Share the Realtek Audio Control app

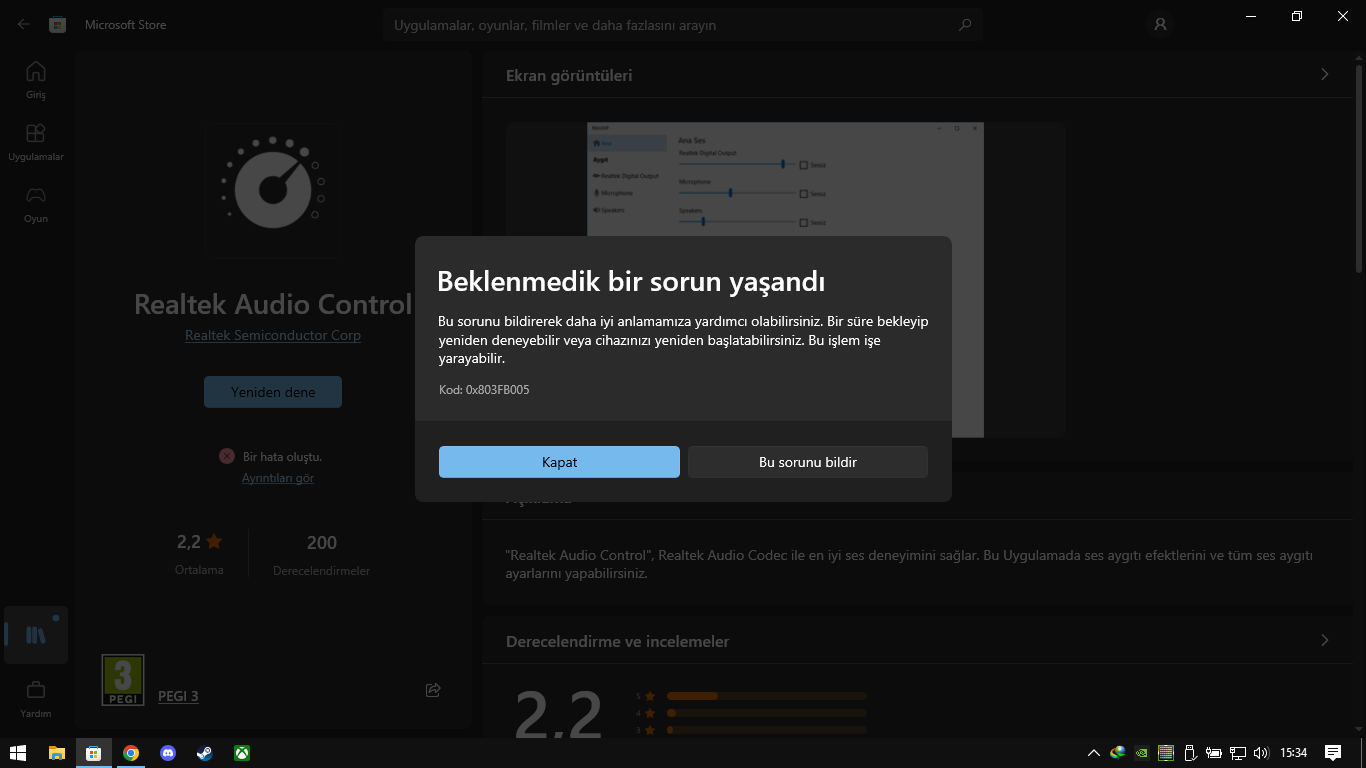coord(433,690)
